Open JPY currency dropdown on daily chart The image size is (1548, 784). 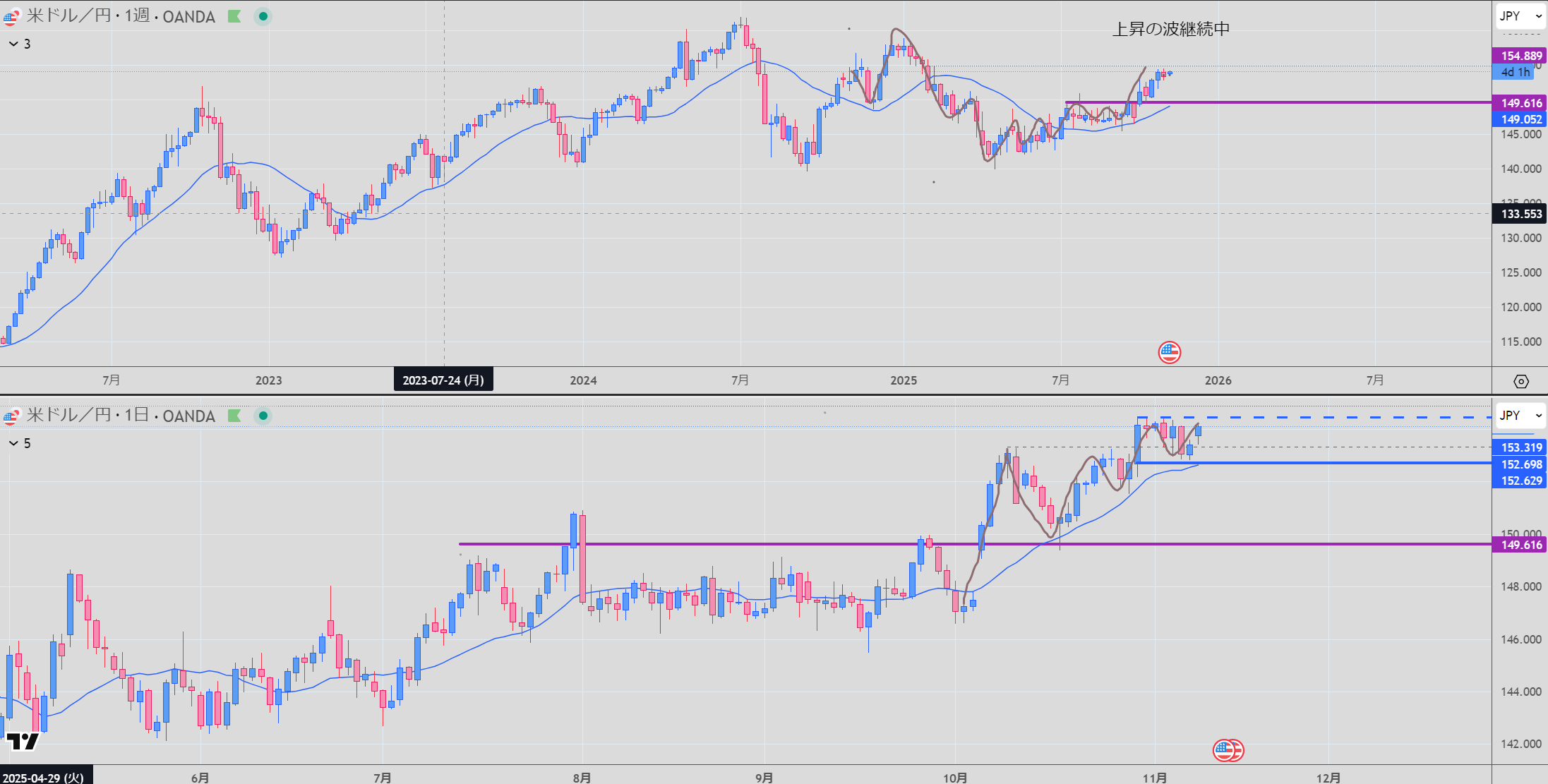coord(1520,415)
